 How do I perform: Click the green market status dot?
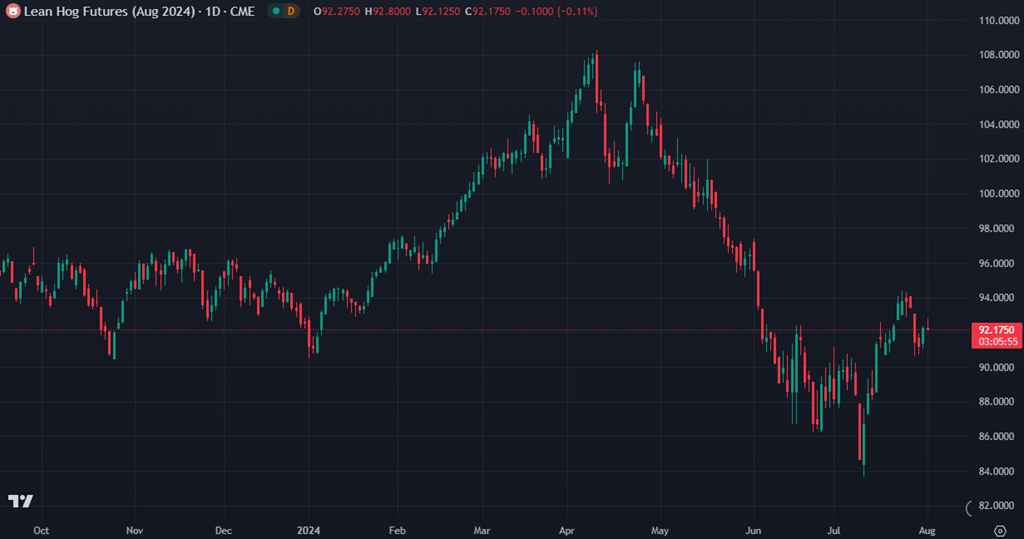(274, 10)
